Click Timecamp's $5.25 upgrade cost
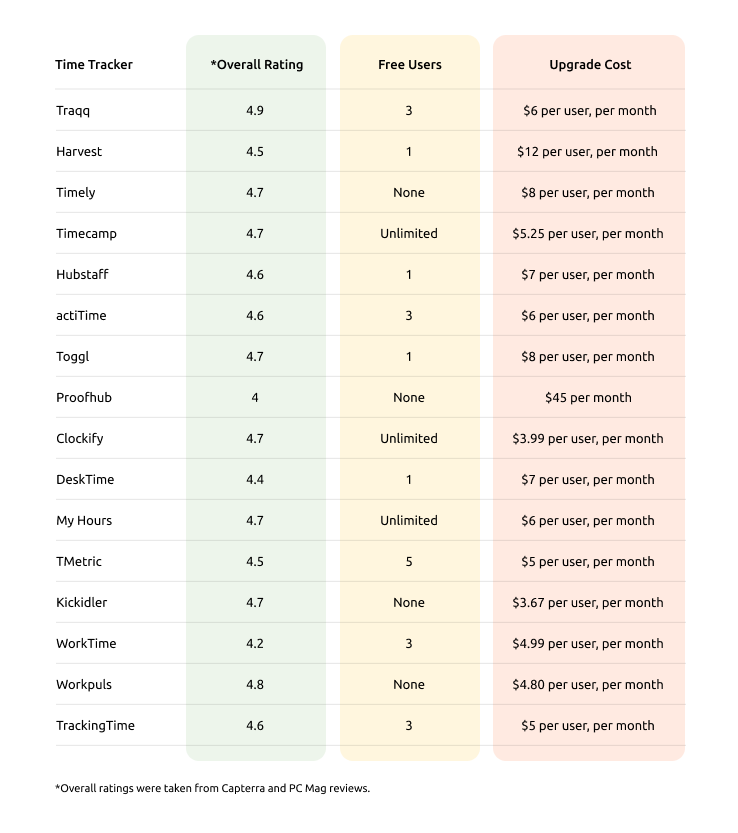 [588, 233]
